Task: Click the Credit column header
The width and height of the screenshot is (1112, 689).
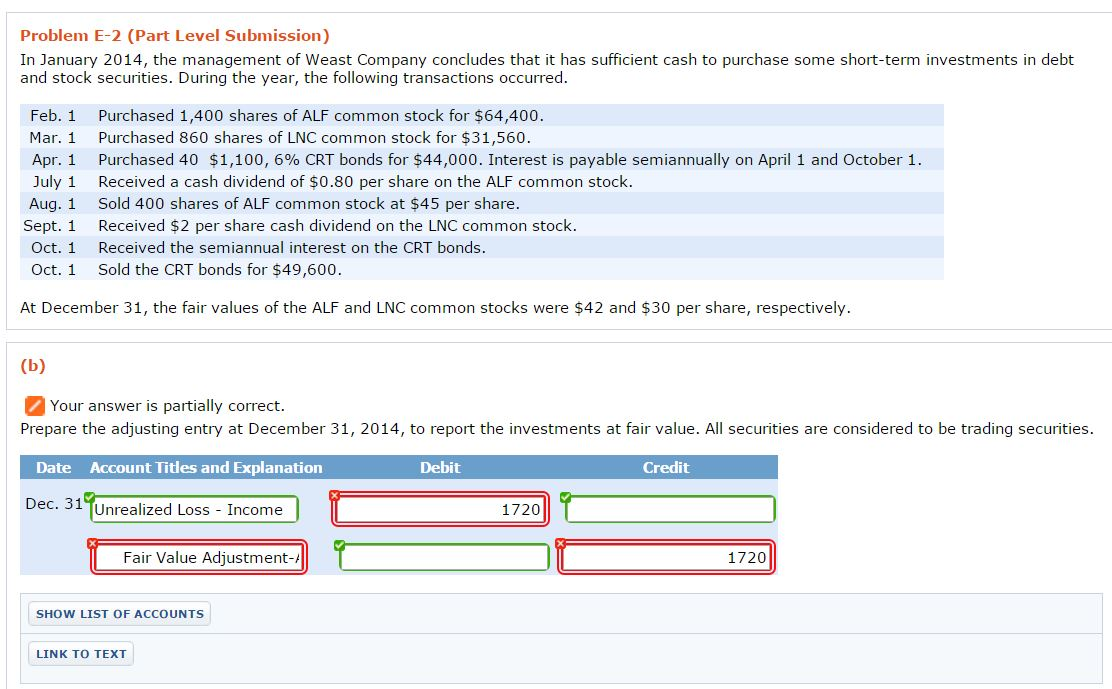Action: [x=666, y=468]
